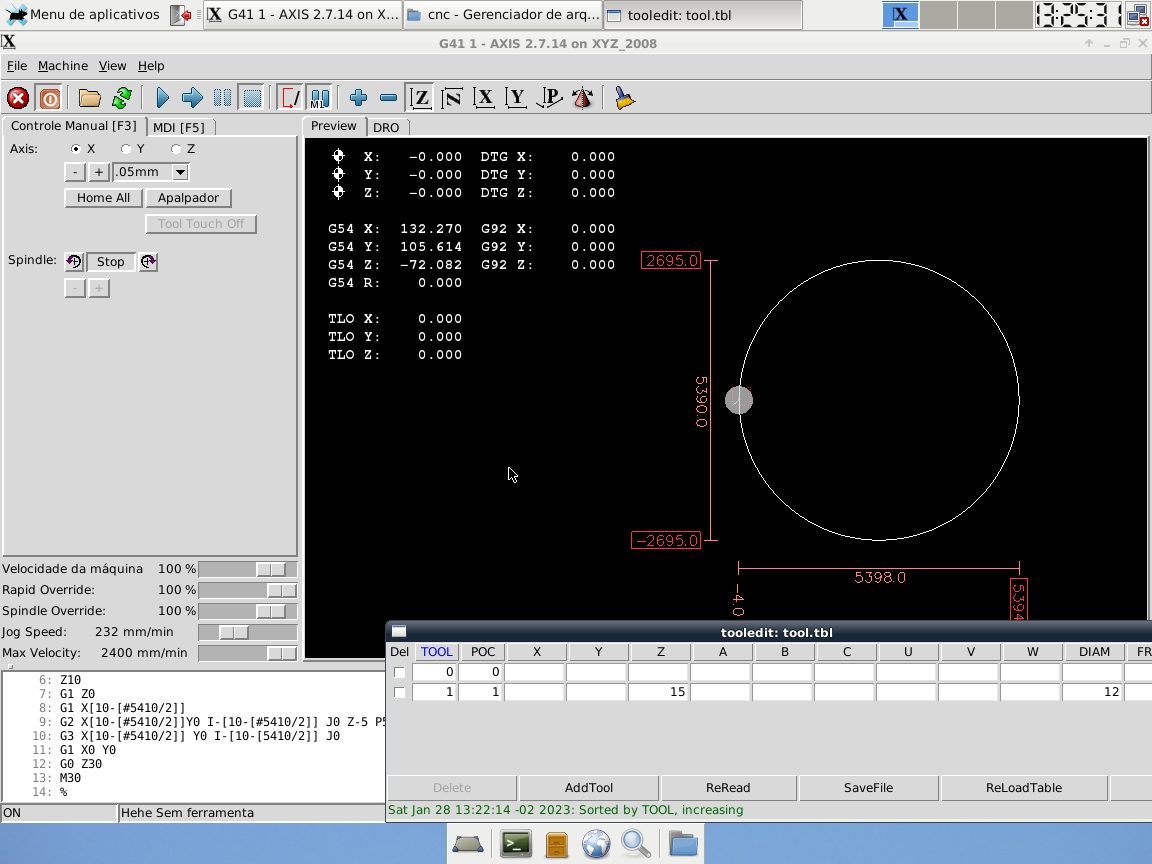Click the Home All button
This screenshot has width=1152, height=864.
click(103, 198)
